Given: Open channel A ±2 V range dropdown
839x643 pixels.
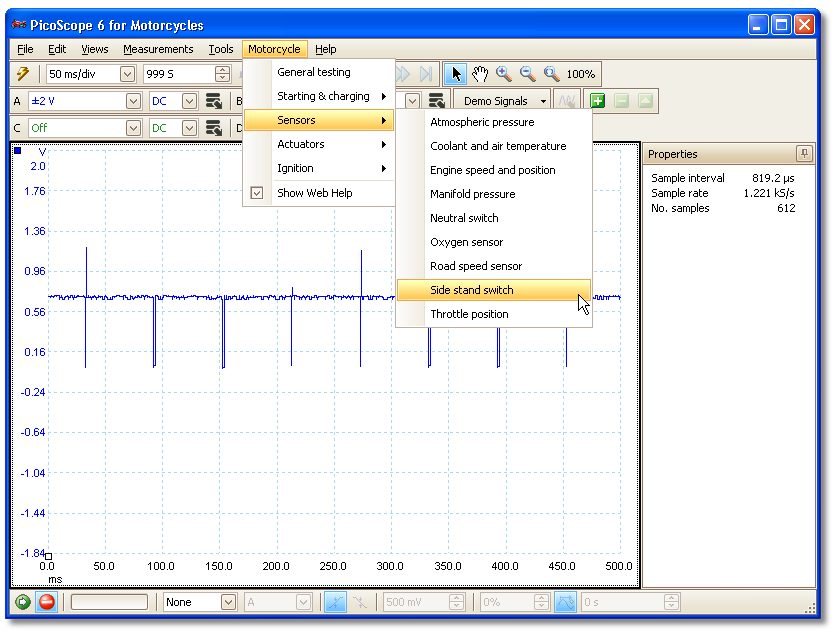Looking at the screenshot, I should 133,101.
